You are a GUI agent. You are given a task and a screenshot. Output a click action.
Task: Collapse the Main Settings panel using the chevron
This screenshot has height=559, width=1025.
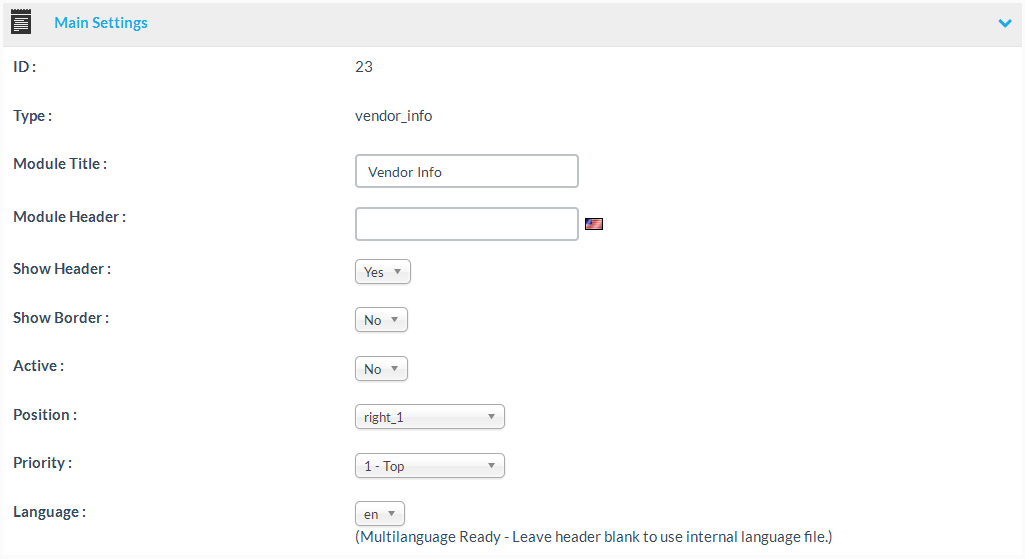pyautogui.click(x=1005, y=23)
